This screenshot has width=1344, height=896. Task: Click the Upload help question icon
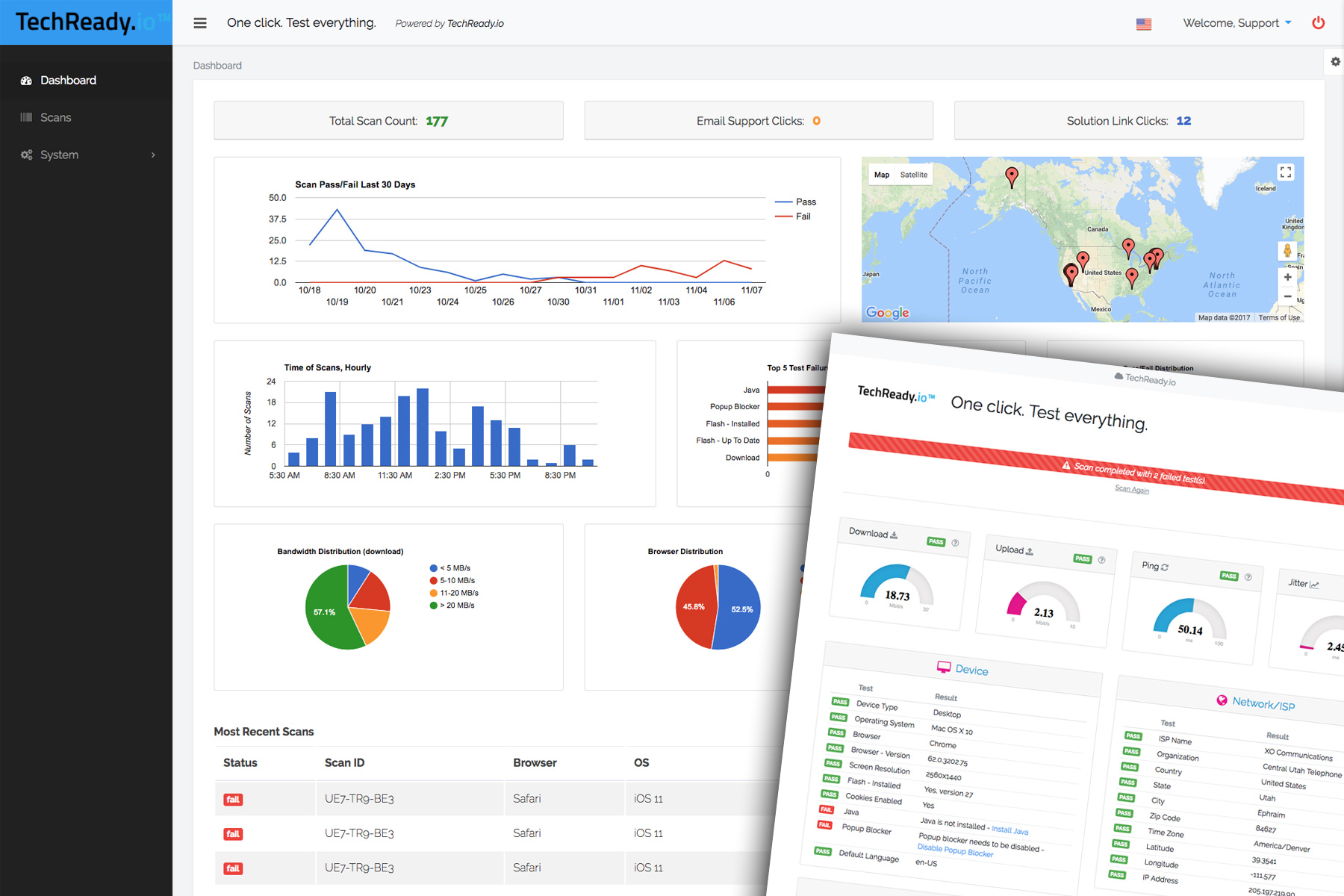(1101, 560)
